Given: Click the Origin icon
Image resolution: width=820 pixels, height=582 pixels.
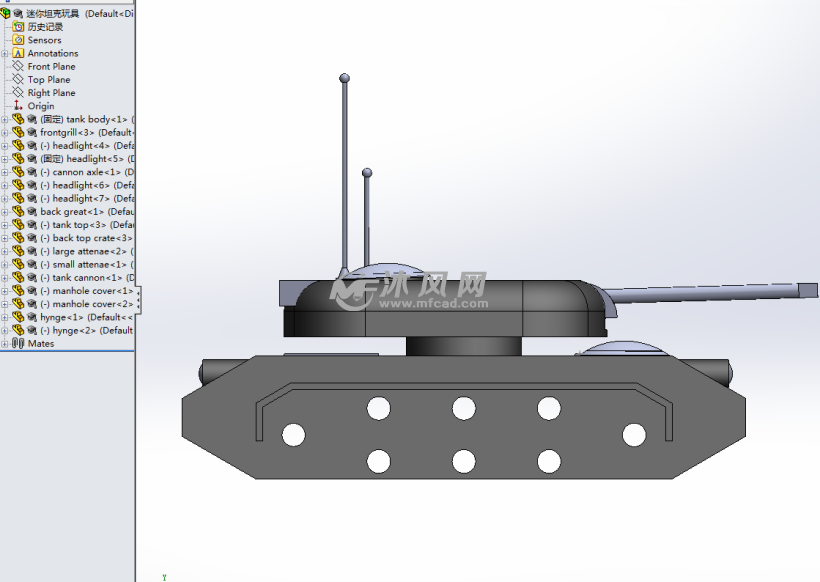Looking at the screenshot, I should (x=18, y=105).
